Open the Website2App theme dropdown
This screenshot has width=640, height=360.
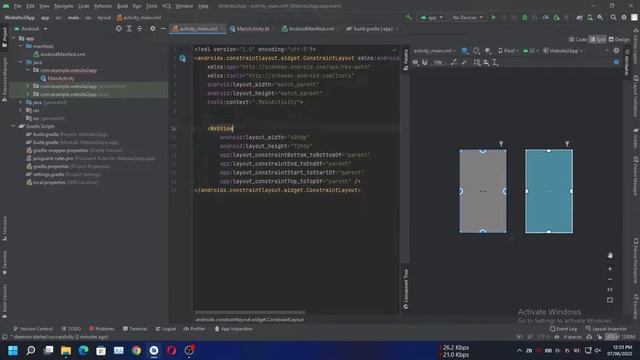pyautogui.click(x=563, y=51)
